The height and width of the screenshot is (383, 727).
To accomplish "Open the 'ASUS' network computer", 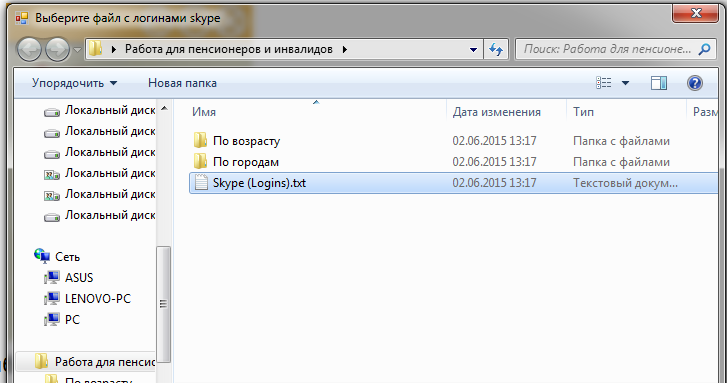I will click(x=79, y=278).
